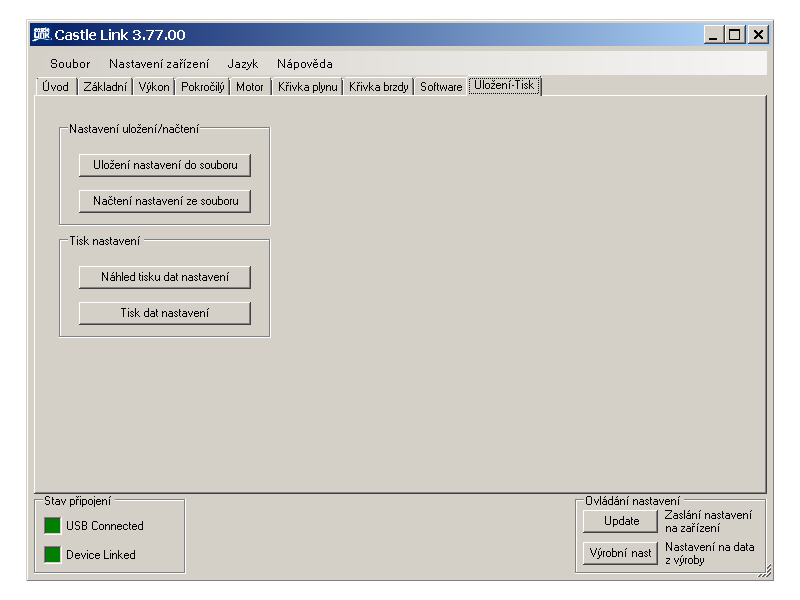This screenshot has width=800, height=600.
Task: Click Uložení nastavení do souboru button
Action: tap(165, 165)
